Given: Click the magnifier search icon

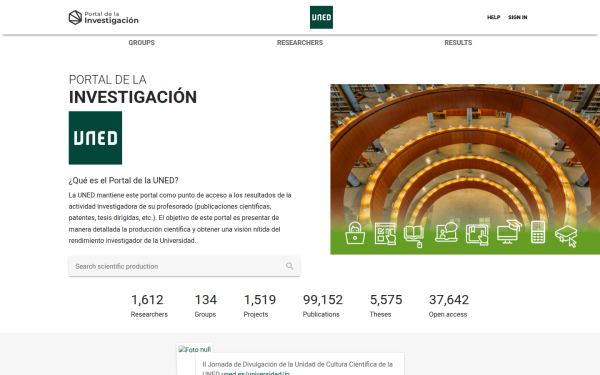Looking at the screenshot, I should [x=290, y=266].
